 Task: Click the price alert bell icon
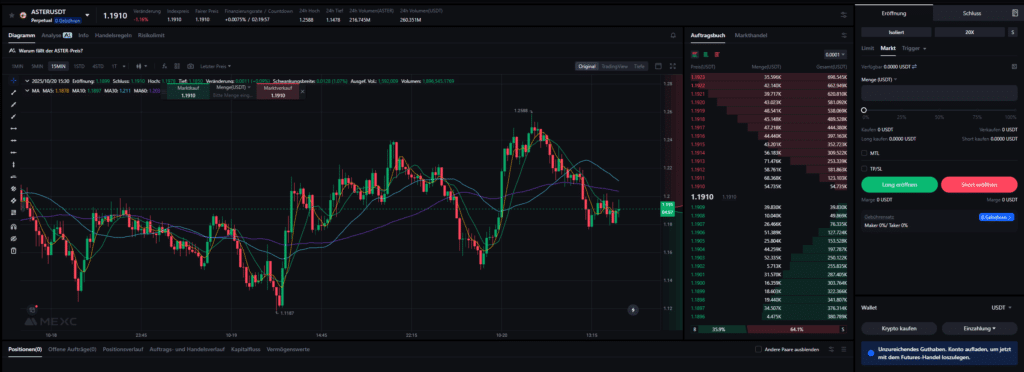(673, 35)
